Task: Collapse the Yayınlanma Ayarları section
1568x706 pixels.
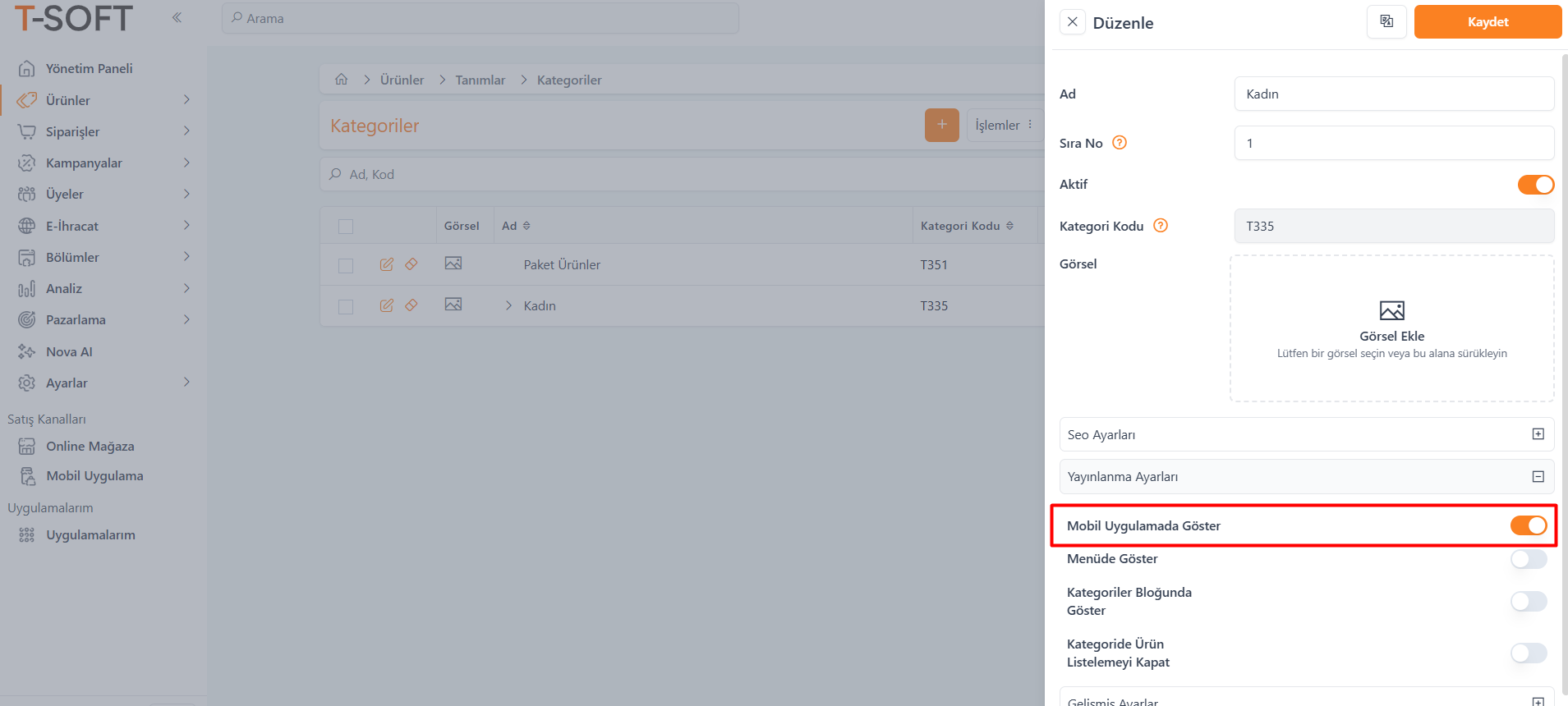Action: pyautogui.click(x=1538, y=476)
